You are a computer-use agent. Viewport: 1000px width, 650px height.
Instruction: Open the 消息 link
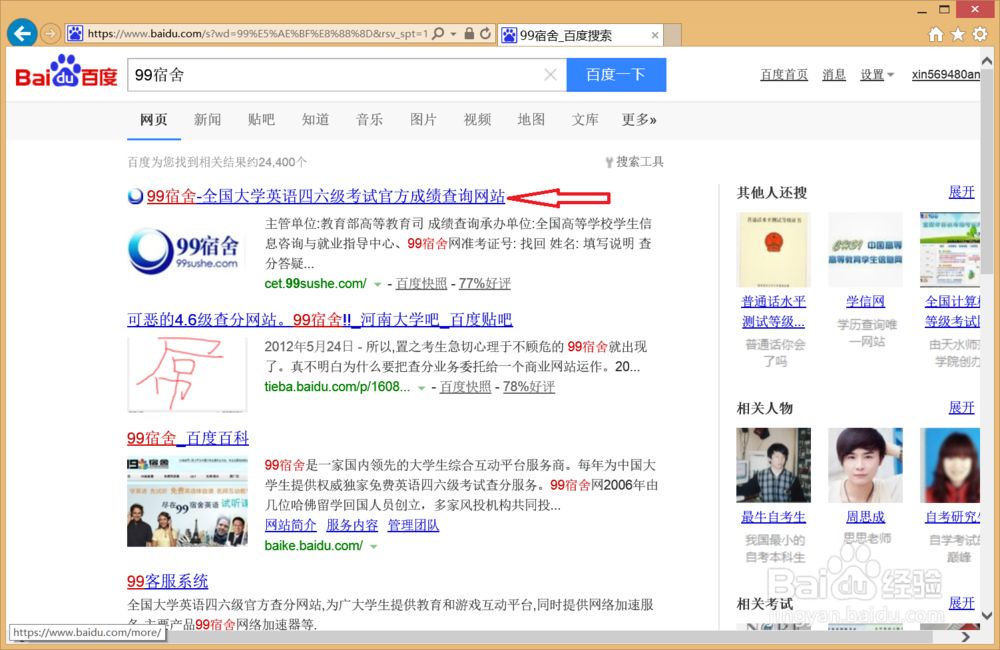pos(834,75)
